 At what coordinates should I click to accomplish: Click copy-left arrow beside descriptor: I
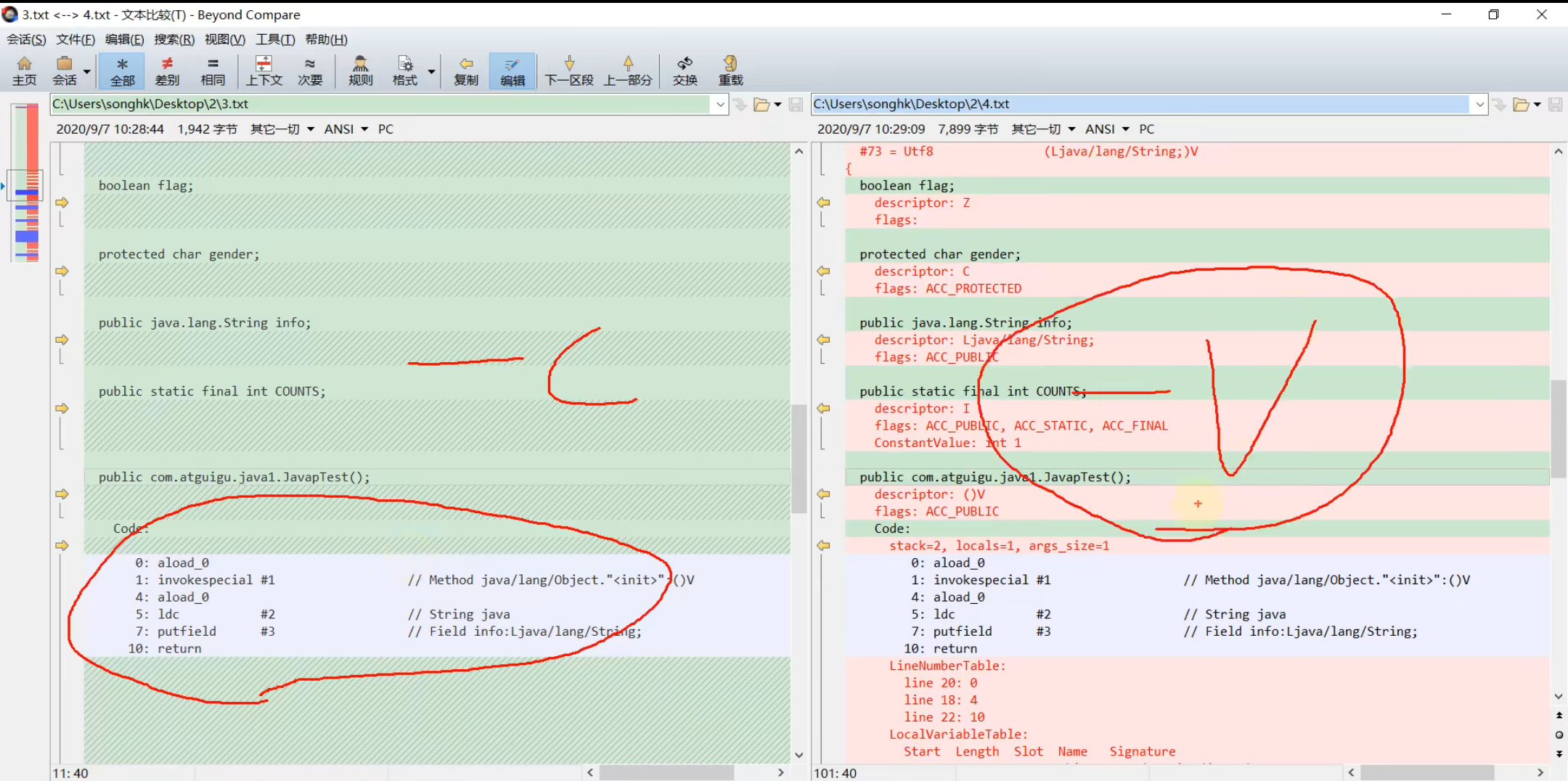point(823,408)
